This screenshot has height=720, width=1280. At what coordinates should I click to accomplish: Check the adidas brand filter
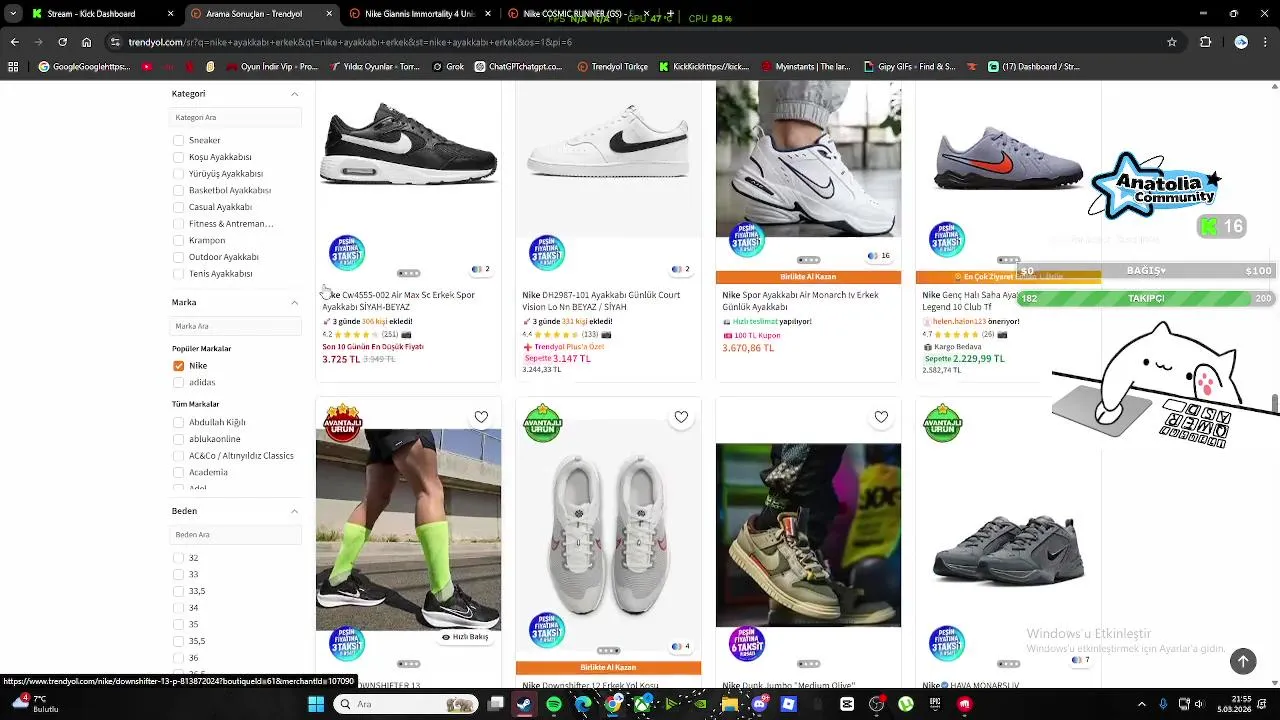click(x=179, y=382)
